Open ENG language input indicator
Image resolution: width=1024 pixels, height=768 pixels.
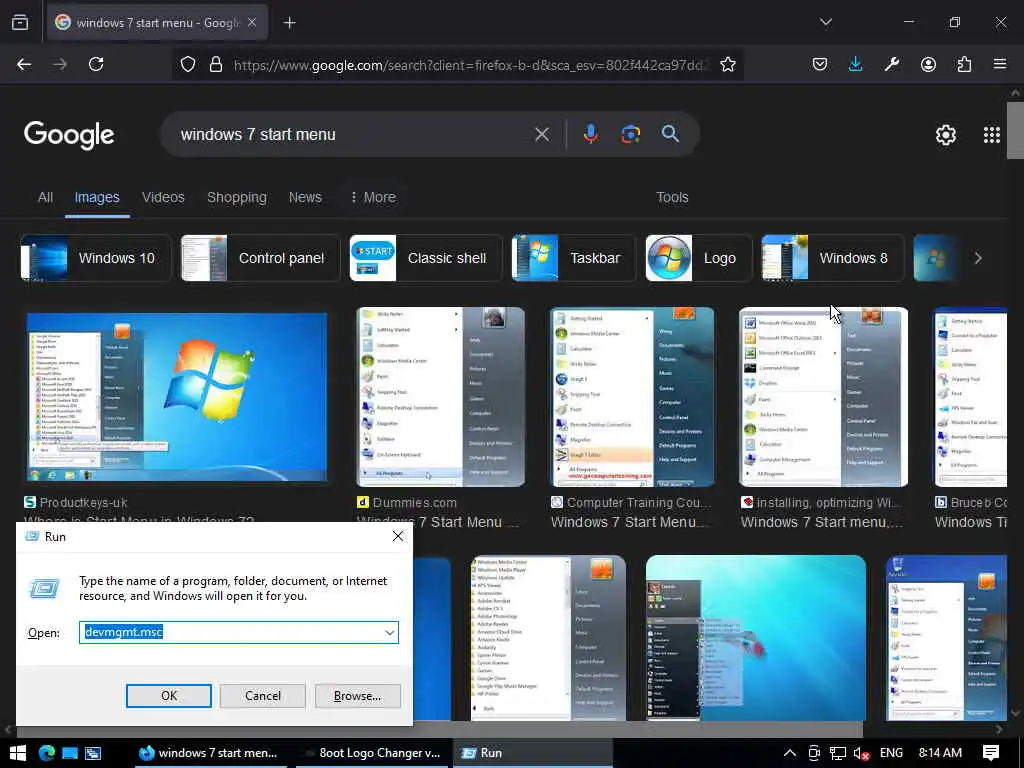891,753
